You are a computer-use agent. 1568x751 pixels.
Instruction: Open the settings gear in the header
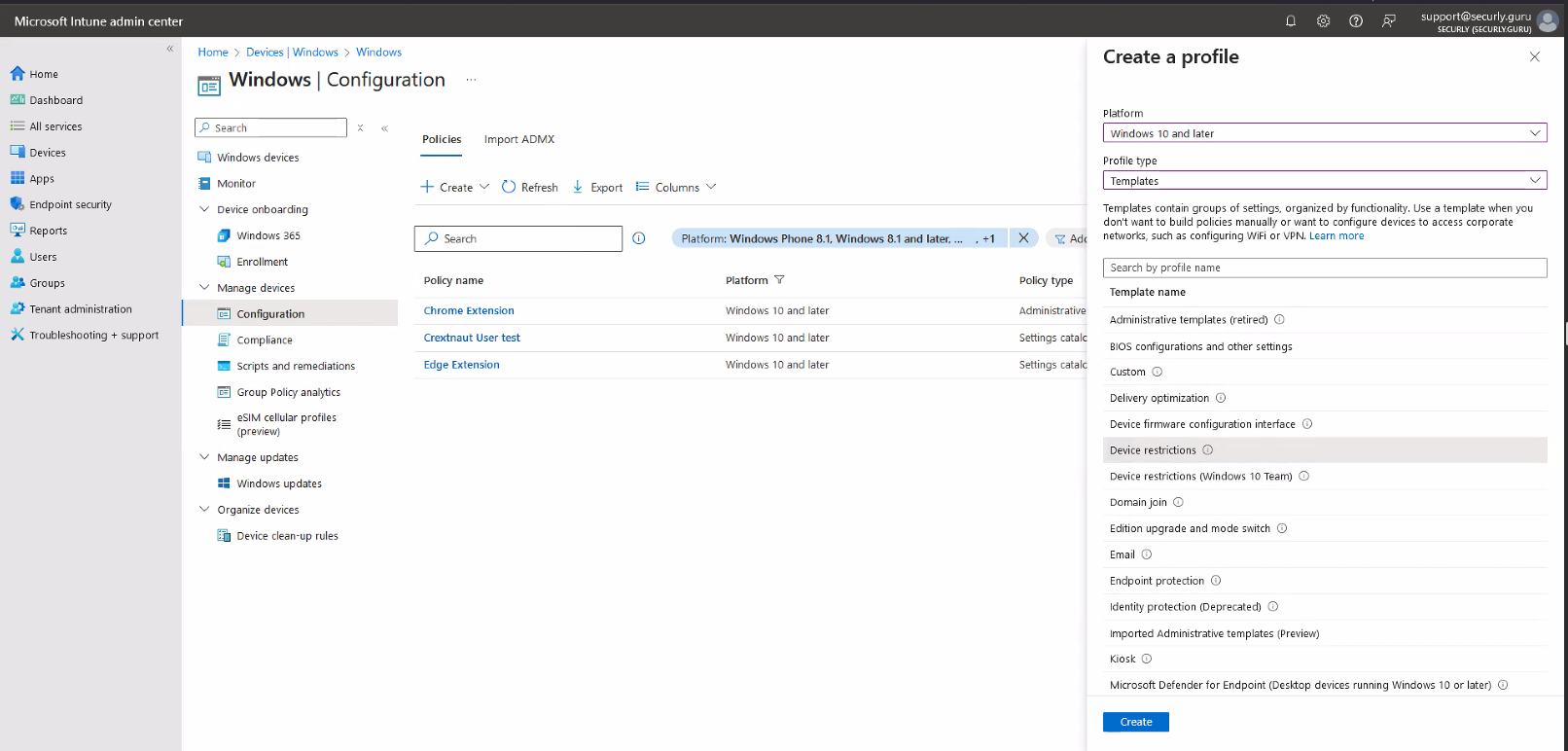pos(1323,20)
